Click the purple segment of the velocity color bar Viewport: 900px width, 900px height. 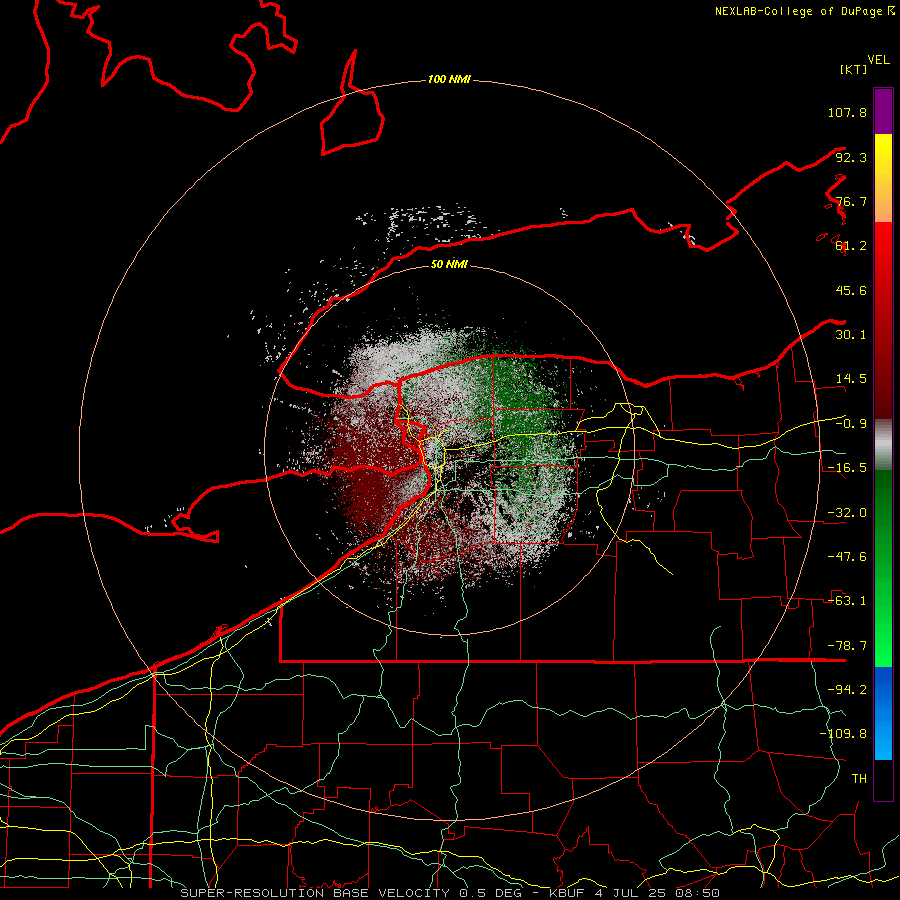click(x=883, y=111)
